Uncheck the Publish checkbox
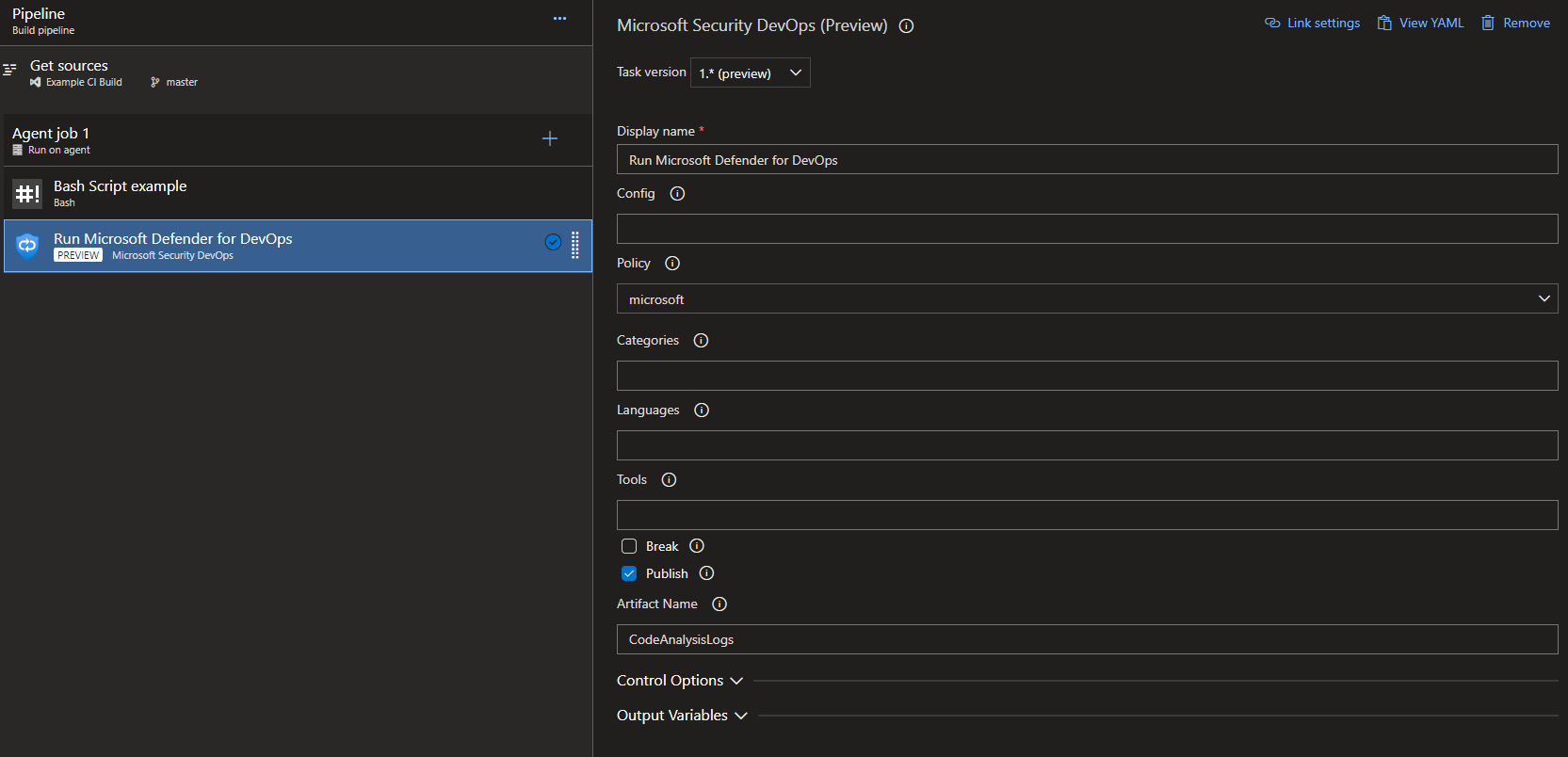 (629, 573)
